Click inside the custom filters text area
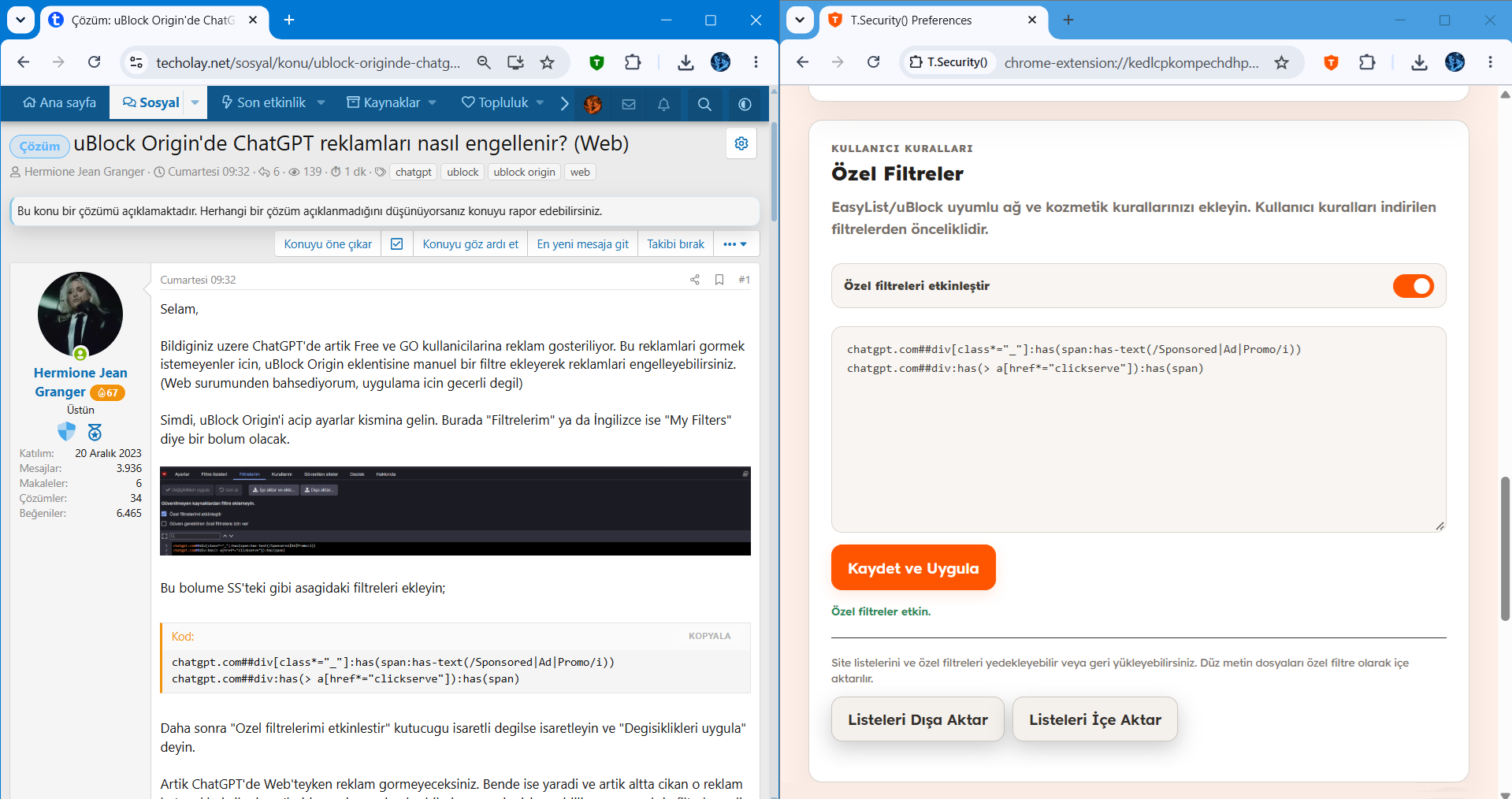 point(1139,429)
